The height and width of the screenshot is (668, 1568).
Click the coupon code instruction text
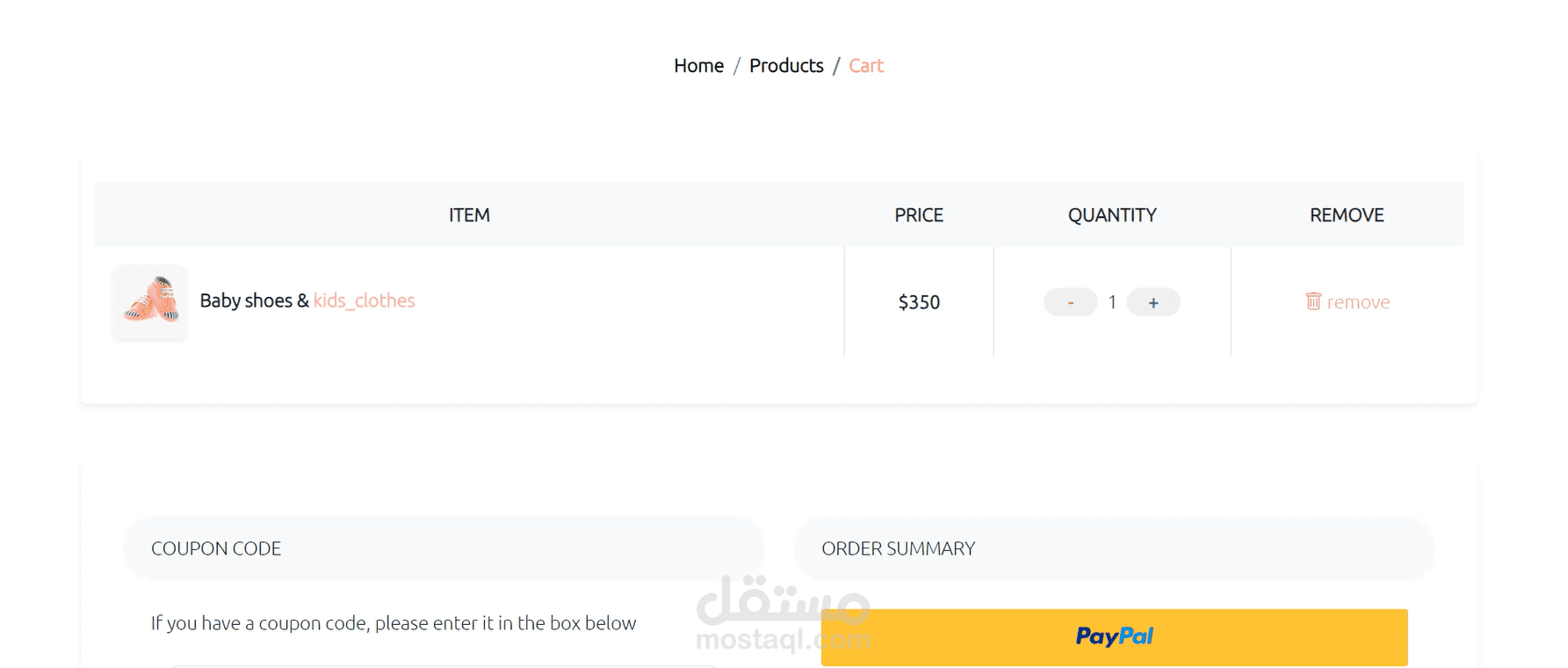pos(394,623)
